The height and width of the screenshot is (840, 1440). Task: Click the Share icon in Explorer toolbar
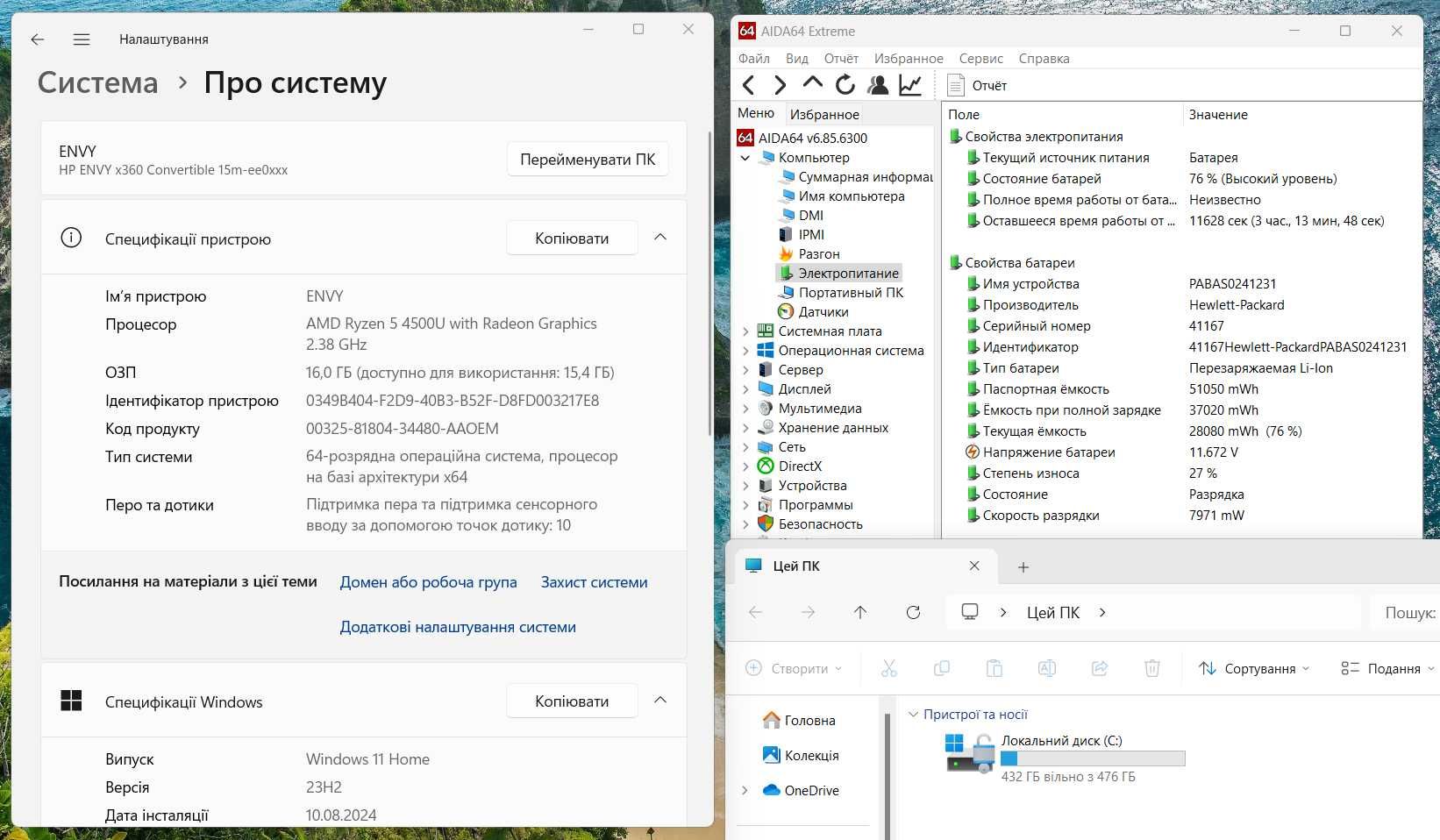[x=1100, y=668]
